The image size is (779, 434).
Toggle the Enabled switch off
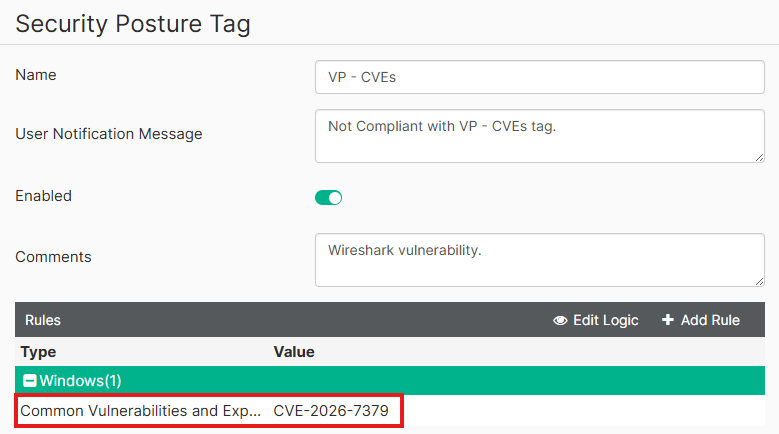click(x=328, y=198)
